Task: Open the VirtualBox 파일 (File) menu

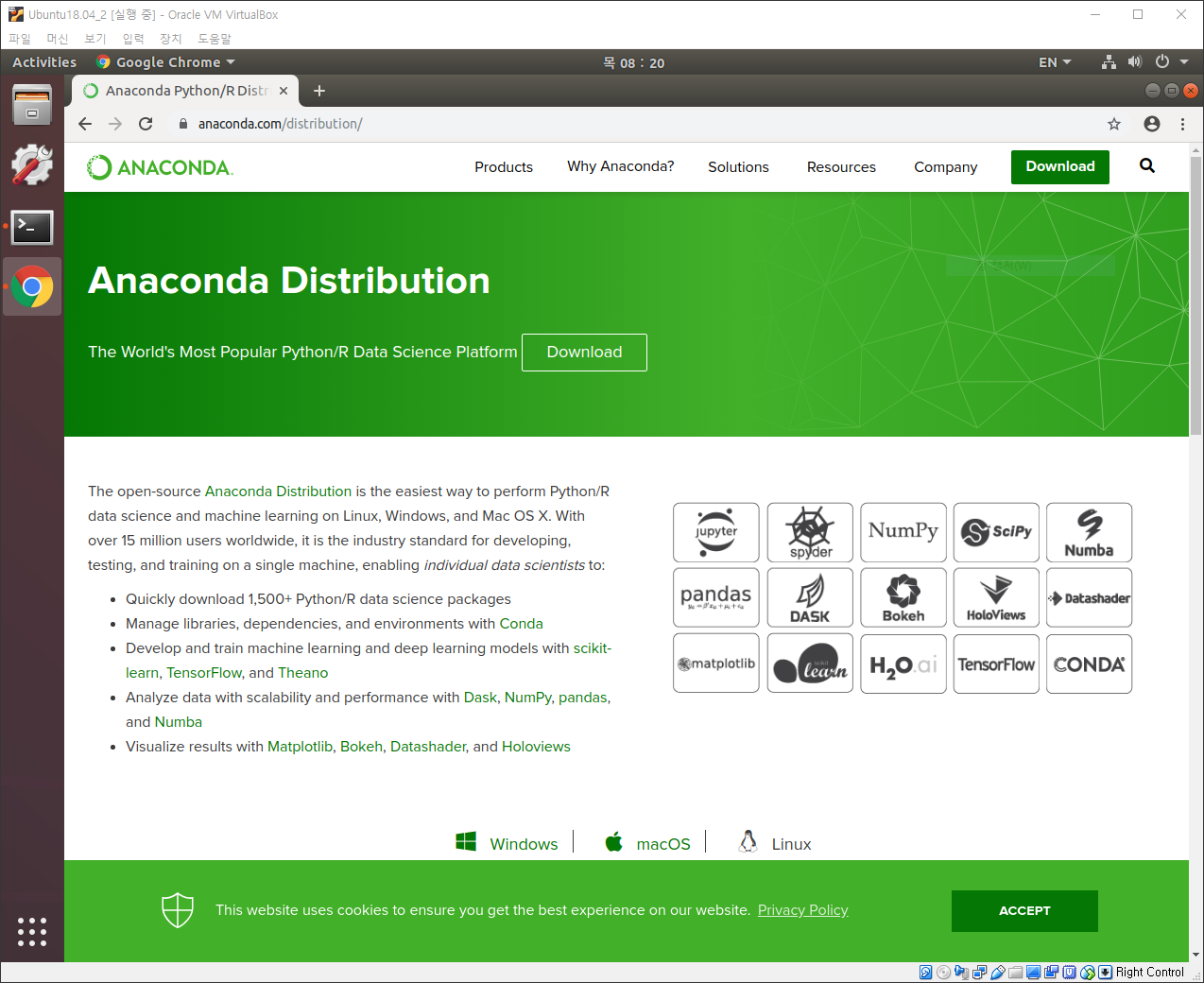Action: coord(20,39)
